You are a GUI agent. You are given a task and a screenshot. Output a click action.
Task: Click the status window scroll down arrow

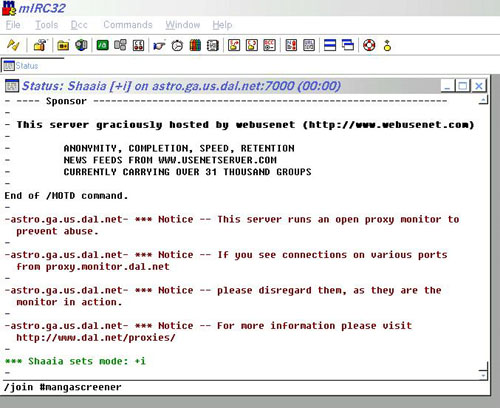[x=483, y=375]
